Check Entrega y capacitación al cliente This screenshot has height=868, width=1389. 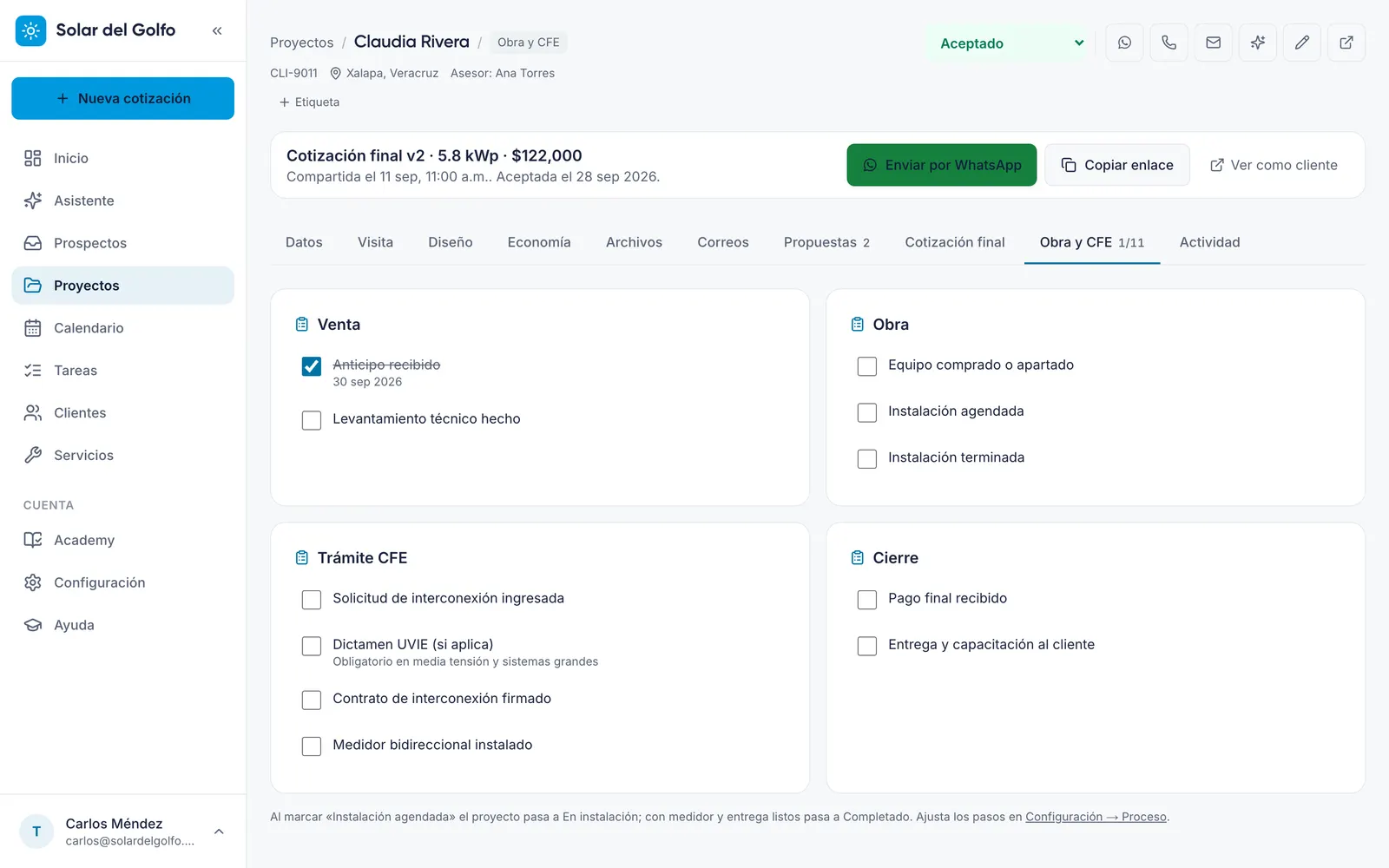[x=867, y=646]
